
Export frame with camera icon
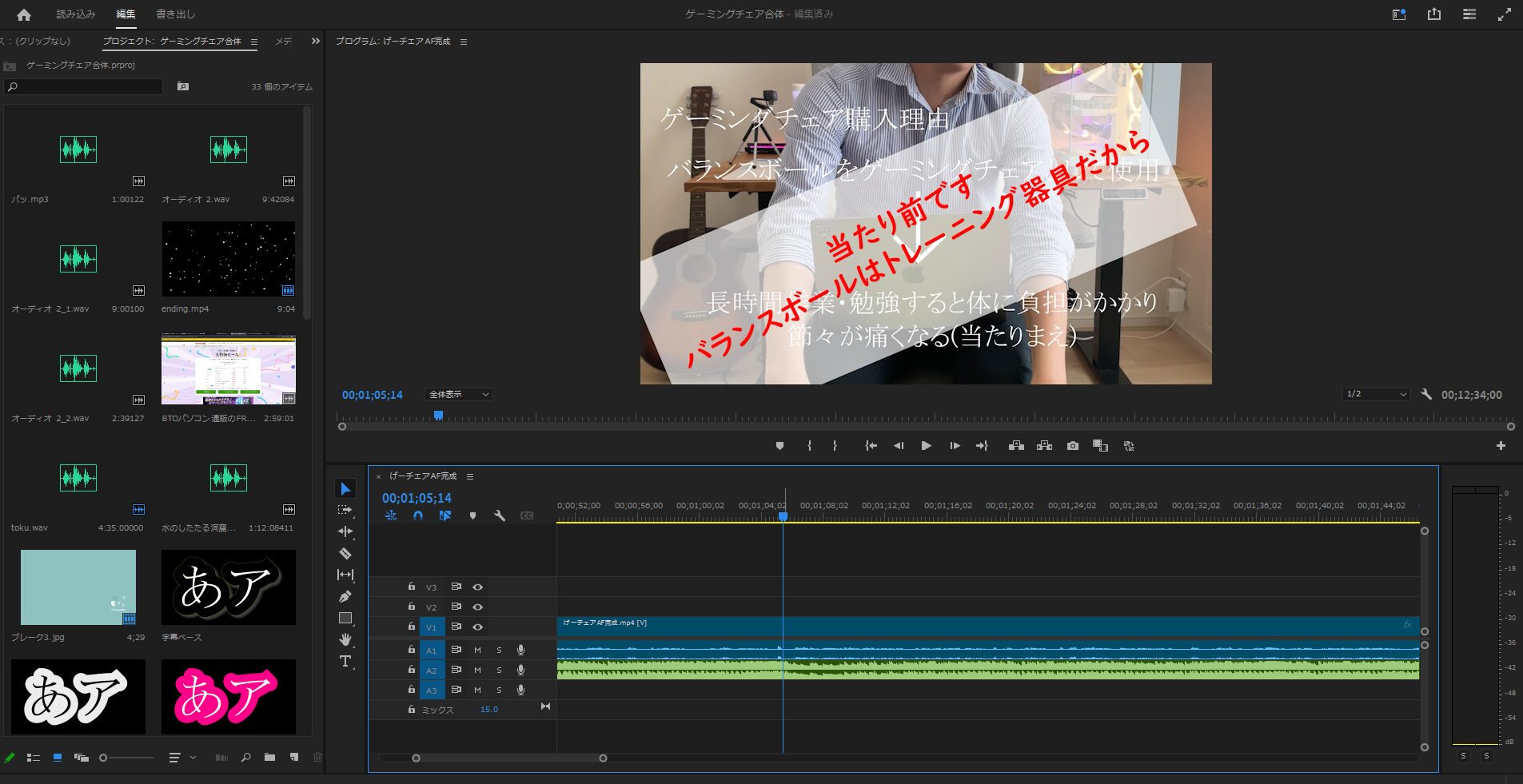coord(1073,446)
